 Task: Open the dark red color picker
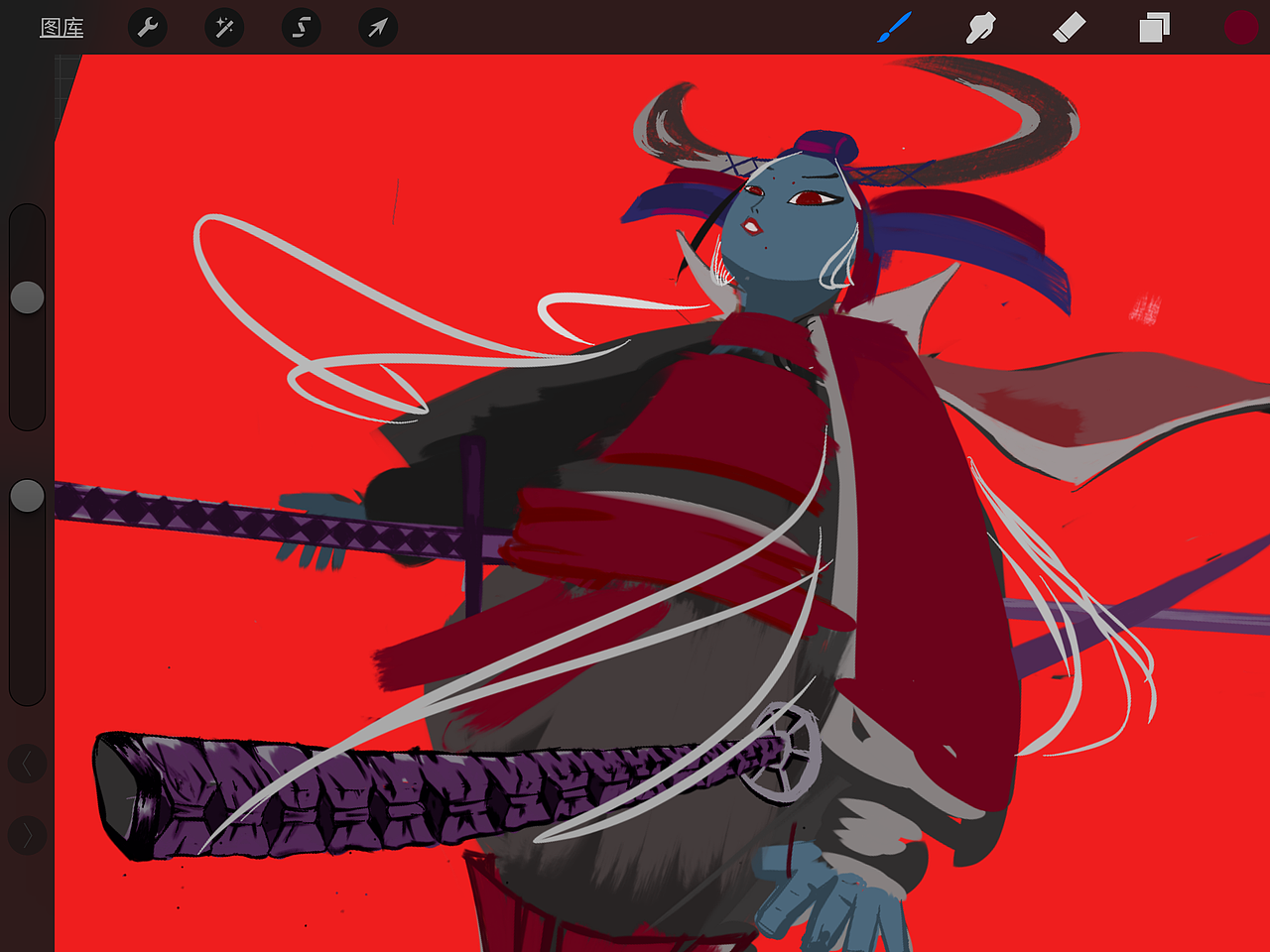pyautogui.click(x=1240, y=27)
